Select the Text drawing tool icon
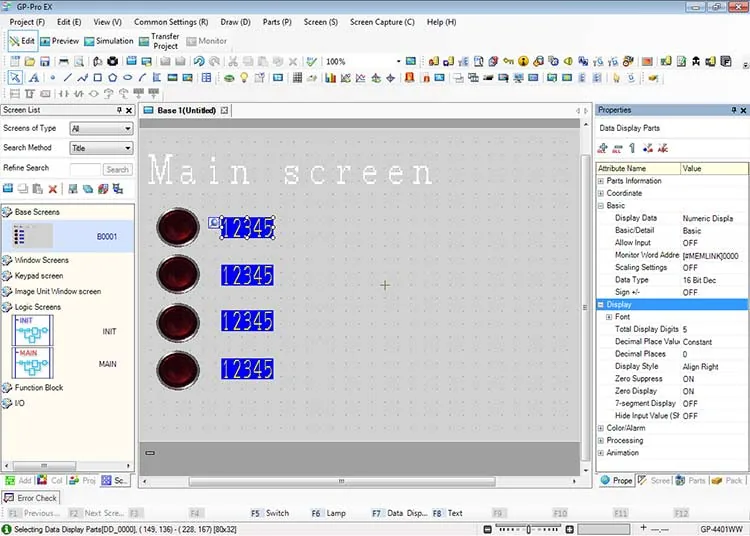Screen dimensions: 750x536 tap(33, 78)
